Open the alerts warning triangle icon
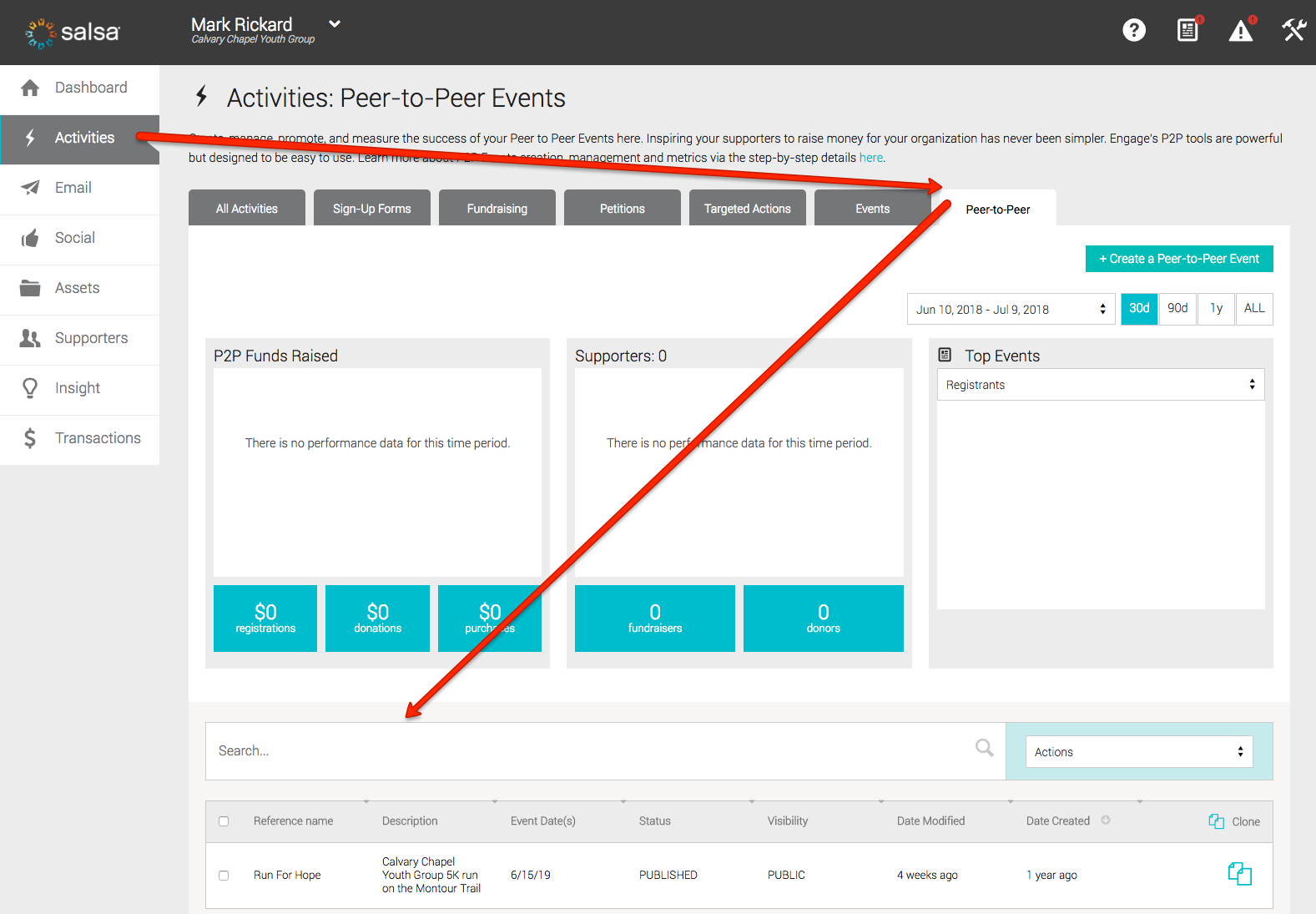The height and width of the screenshot is (914, 1316). click(x=1241, y=31)
